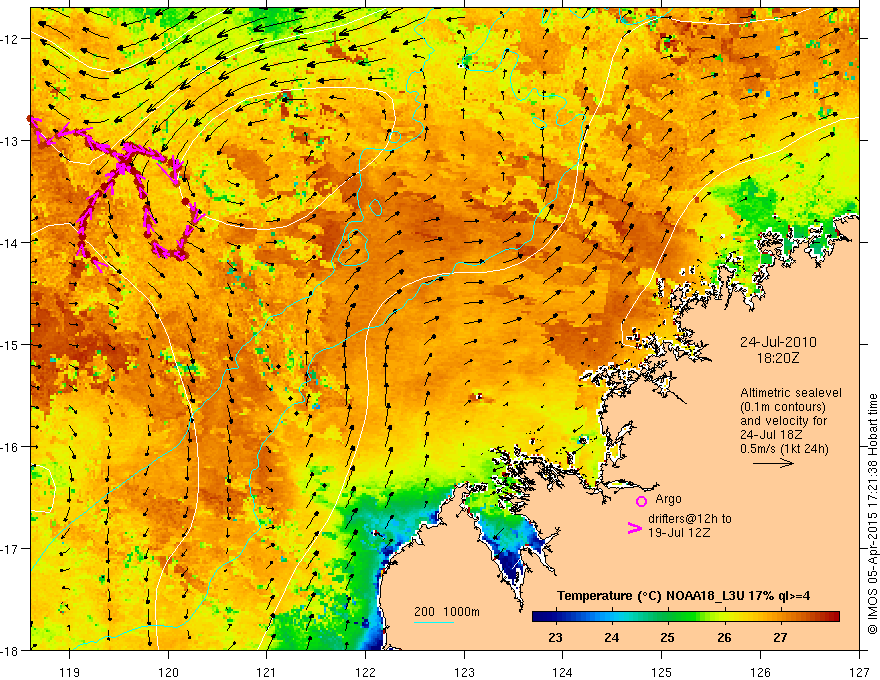Click the 'Altimetric sealevel' legend text
Screen dimensions: 880x680
pos(791,393)
